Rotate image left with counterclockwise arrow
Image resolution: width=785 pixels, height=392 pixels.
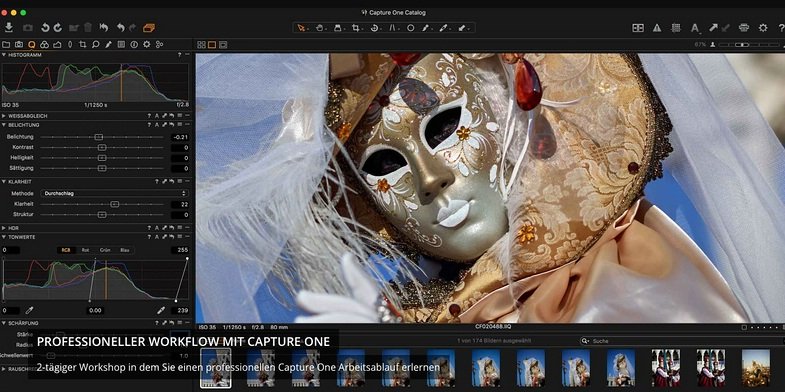click(x=46, y=28)
